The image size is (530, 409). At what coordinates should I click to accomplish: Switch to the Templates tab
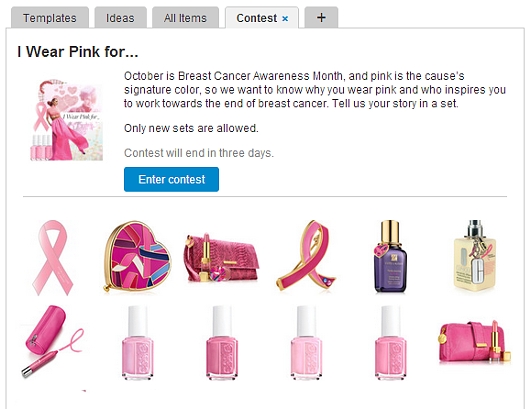[50, 18]
